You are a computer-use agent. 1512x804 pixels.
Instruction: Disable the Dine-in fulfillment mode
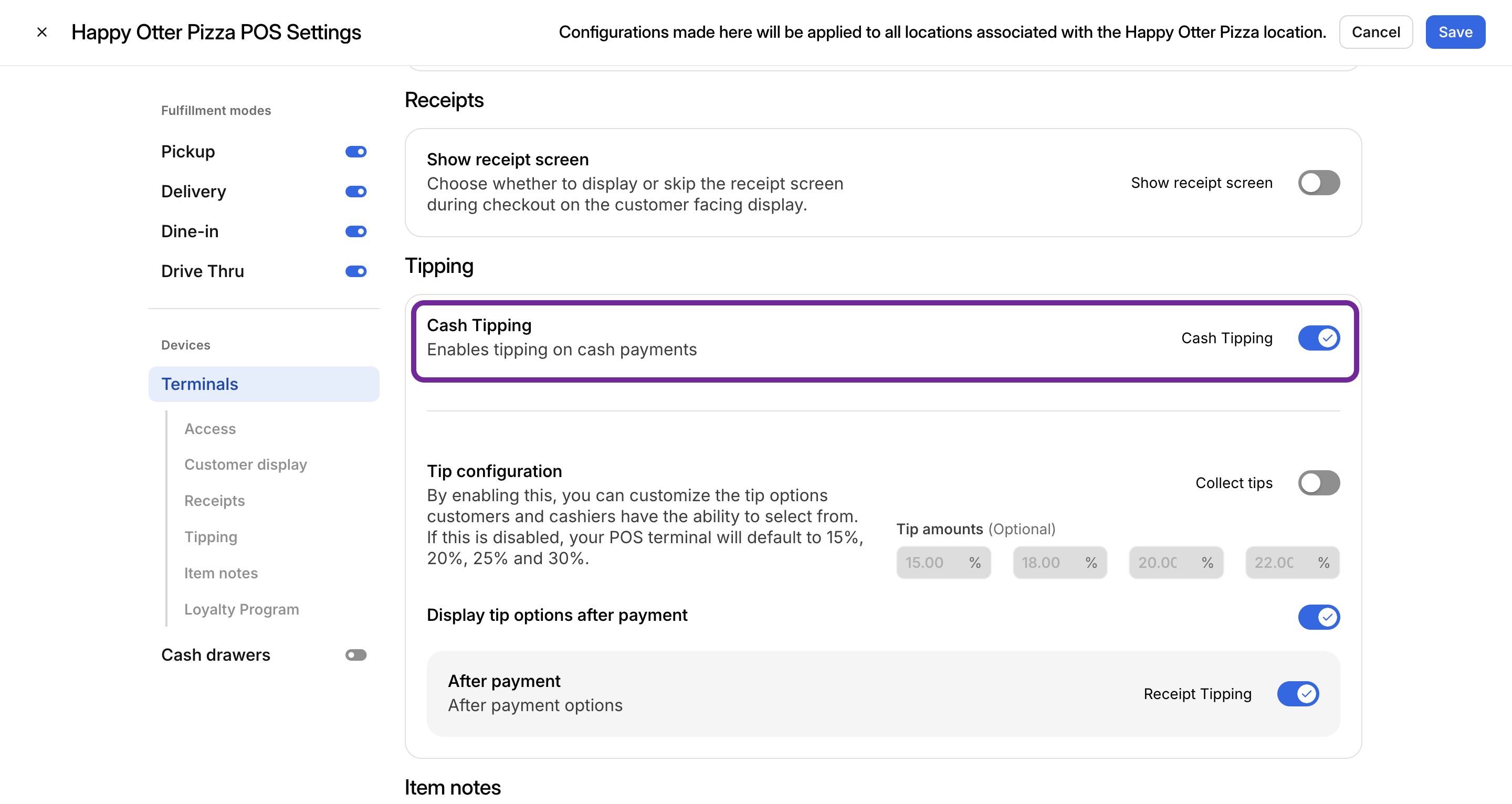(356, 232)
